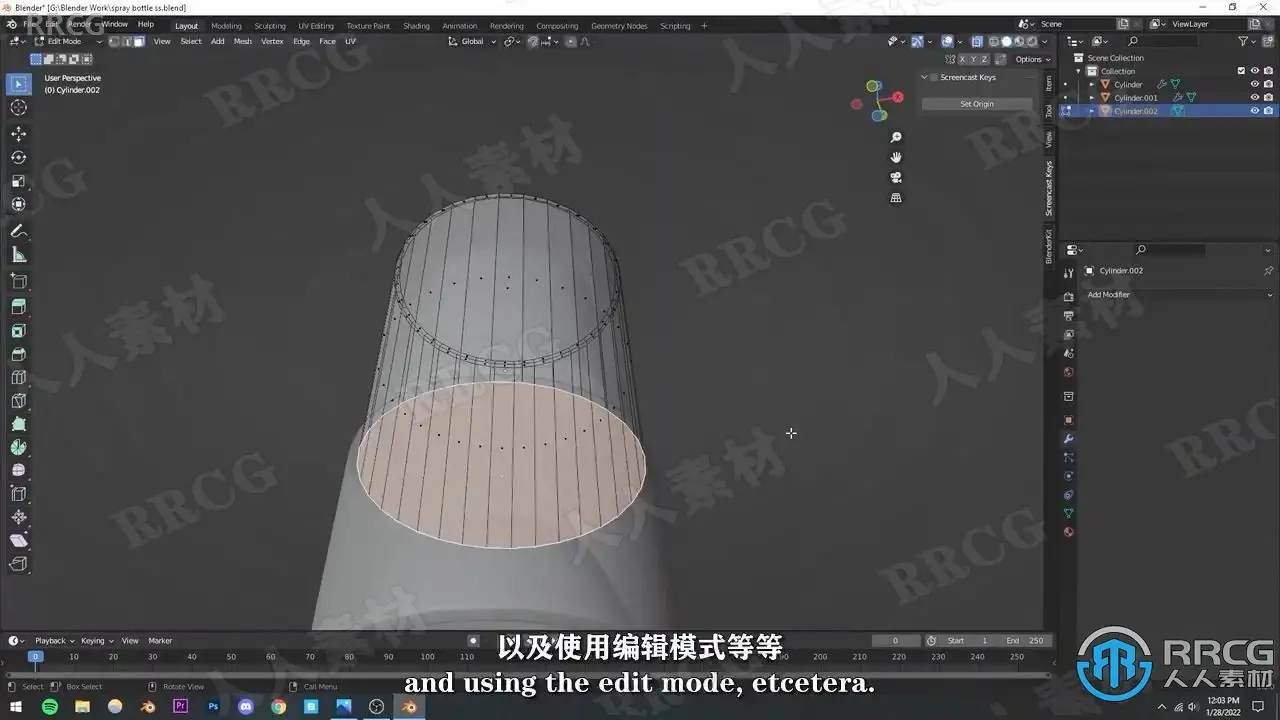Hide the Cylinder object with its eye icon
The height and width of the screenshot is (720, 1280).
tap(1254, 85)
